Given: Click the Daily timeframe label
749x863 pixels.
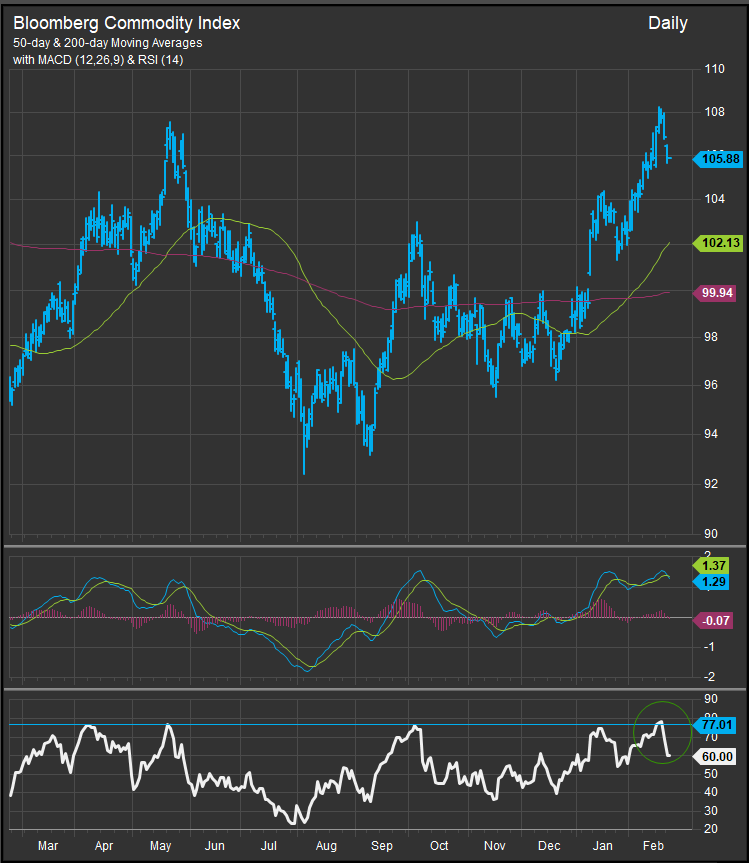Looking at the screenshot, I should pos(668,23).
